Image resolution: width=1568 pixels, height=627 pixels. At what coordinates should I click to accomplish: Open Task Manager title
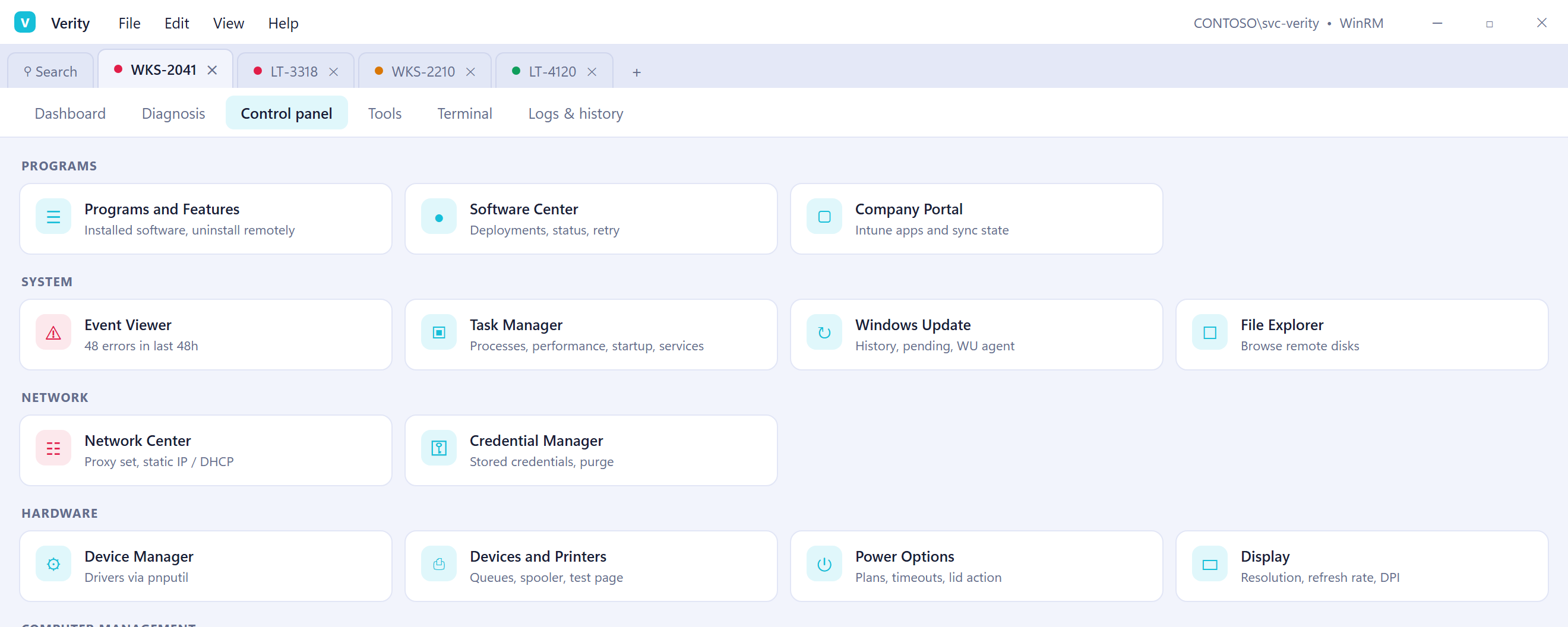(x=516, y=324)
